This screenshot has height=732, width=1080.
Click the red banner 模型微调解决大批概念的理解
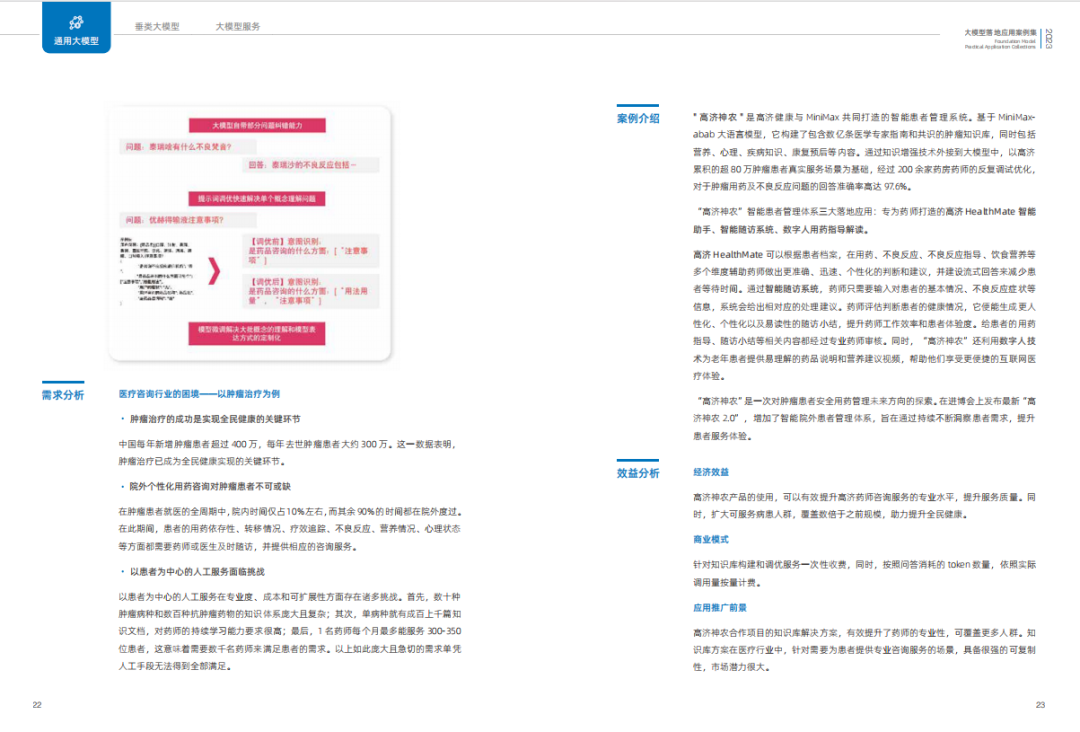pyautogui.click(x=257, y=333)
